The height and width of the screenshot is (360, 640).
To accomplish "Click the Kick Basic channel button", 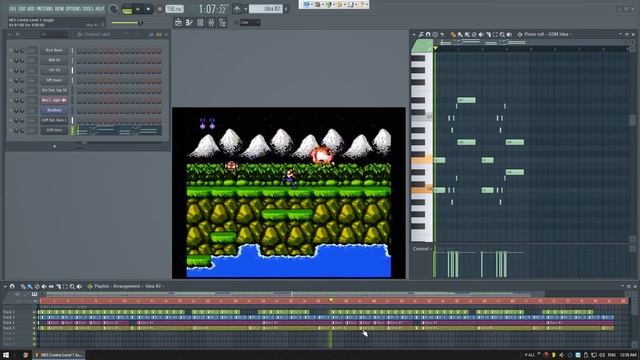I will (54, 51).
